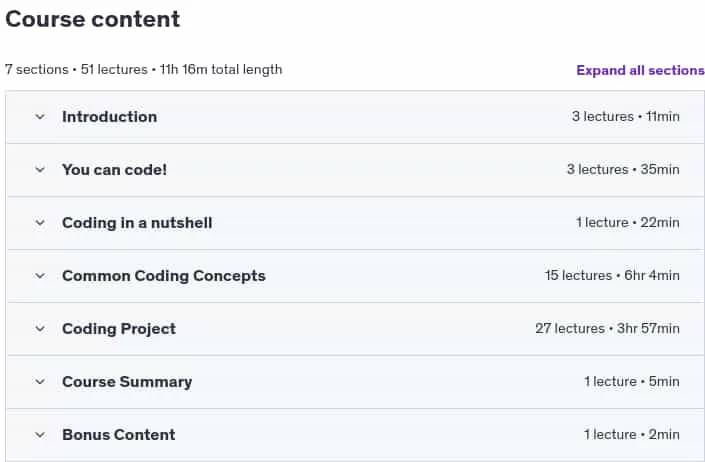This screenshot has height=462, width=705.
Task: Click the chevron next to Bonus Content
Action: tap(40, 435)
